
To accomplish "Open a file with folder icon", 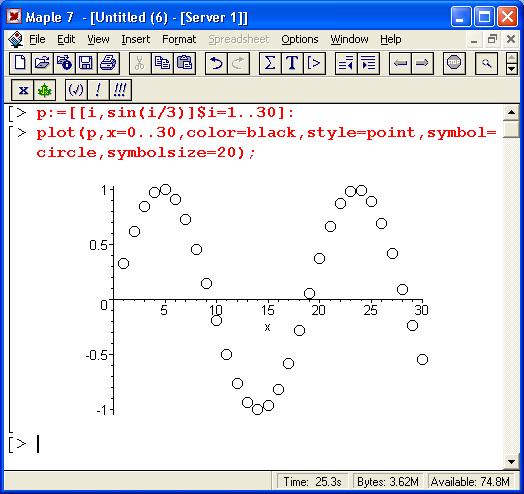I will point(42,63).
